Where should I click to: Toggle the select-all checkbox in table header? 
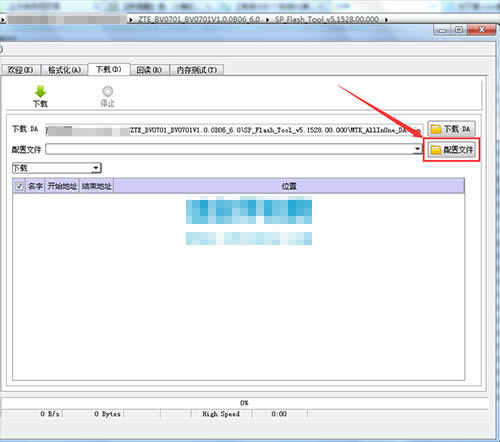tap(19, 186)
